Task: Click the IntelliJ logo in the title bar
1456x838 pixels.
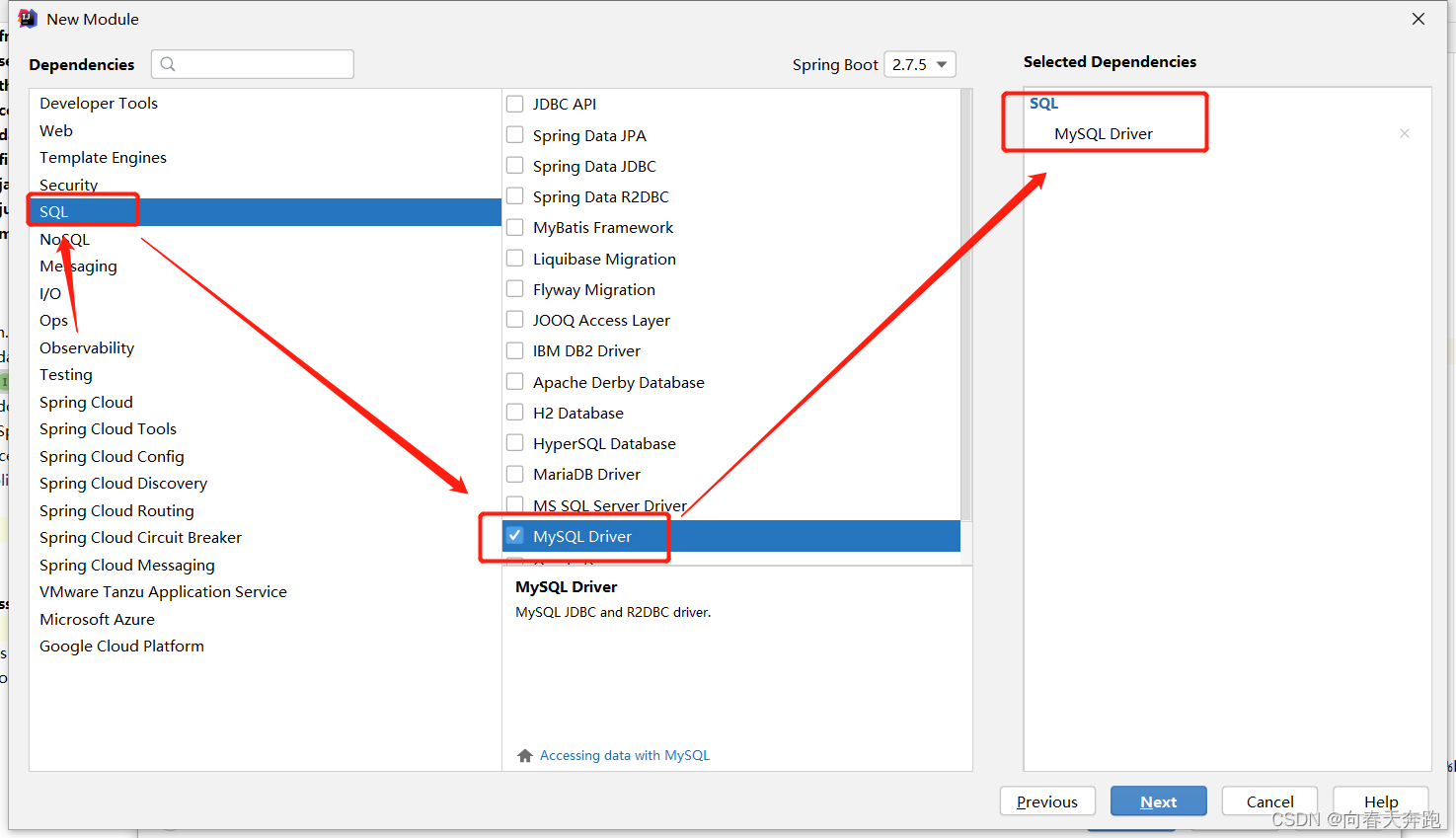Action: point(28,19)
